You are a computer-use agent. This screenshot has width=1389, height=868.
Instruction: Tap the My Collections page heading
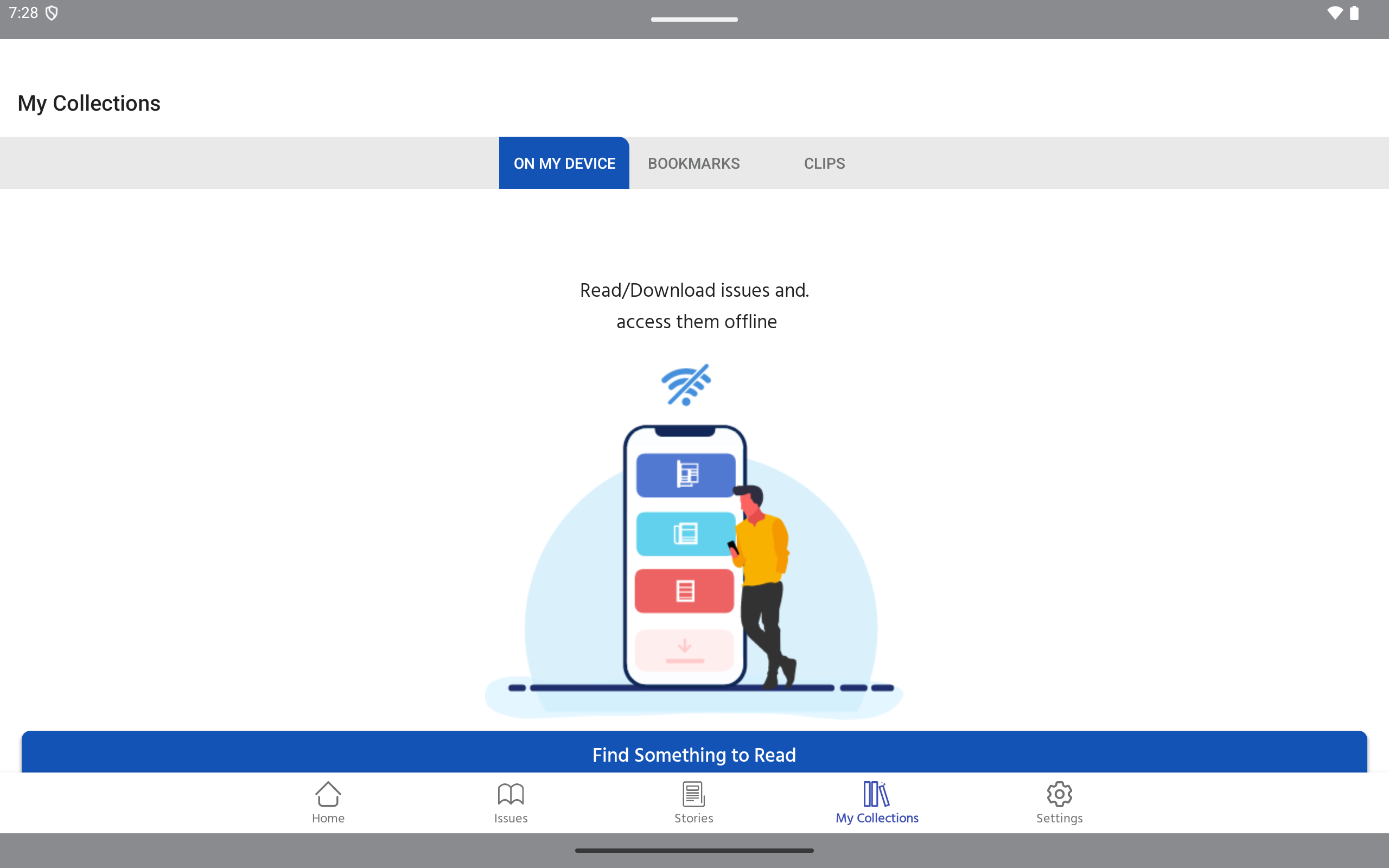click(x=89, y=103)
